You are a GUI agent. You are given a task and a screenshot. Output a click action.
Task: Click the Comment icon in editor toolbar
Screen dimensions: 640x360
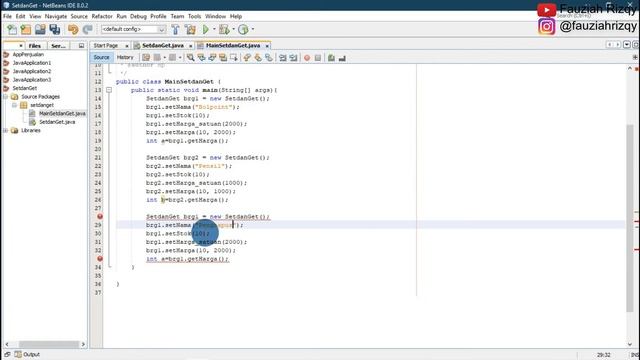tap(331, 58)
